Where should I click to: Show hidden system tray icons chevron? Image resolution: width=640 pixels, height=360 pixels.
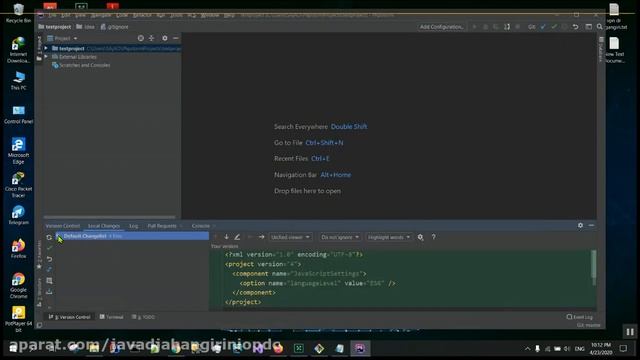[527, 349]
